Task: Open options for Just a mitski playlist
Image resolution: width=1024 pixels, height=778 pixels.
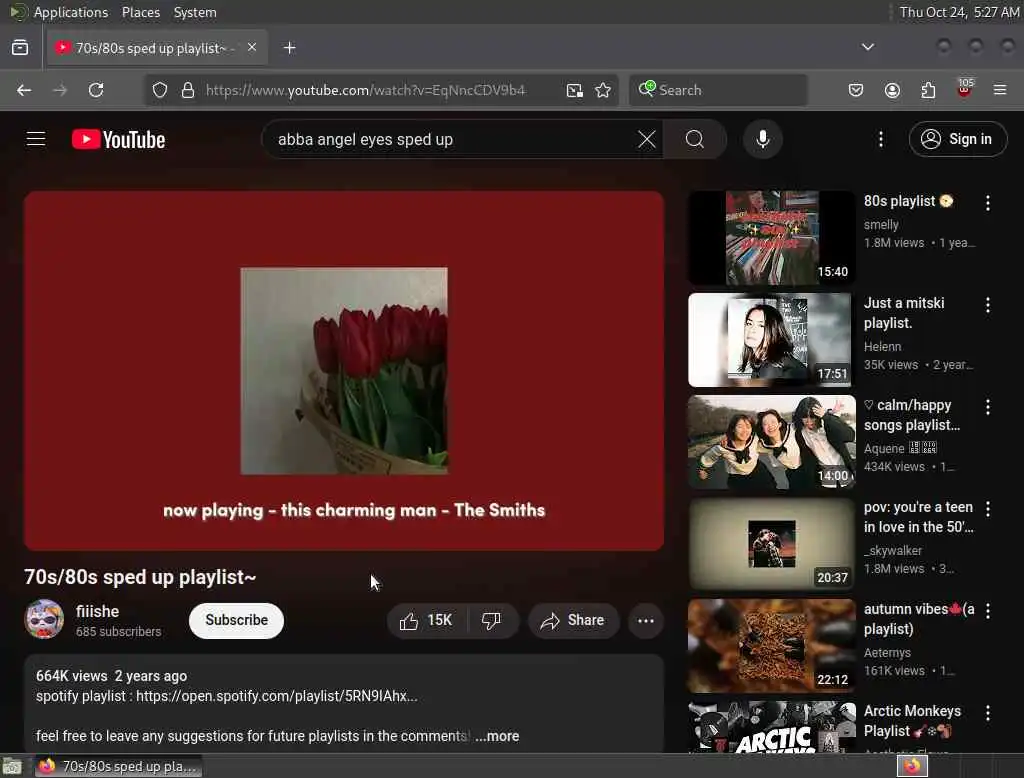Action: click(x=987, y=305)
